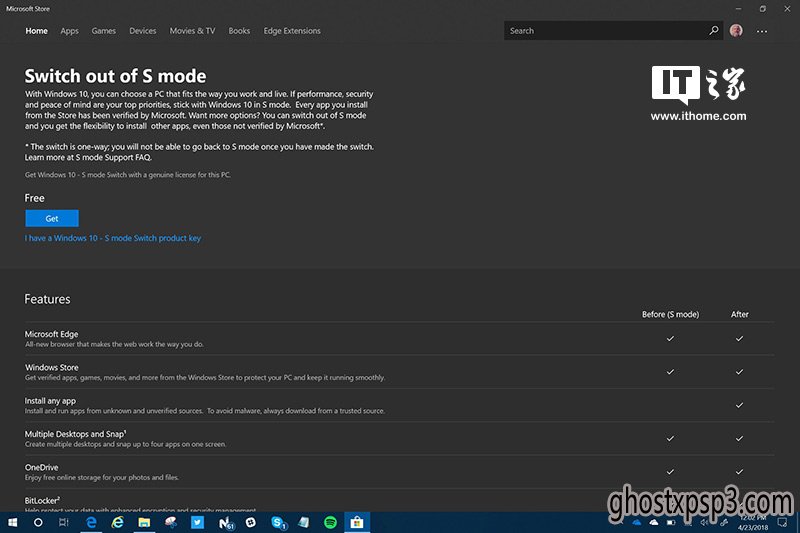Image resolution: width=800 pixels, height=533 pixels.
Task: Select Microsoft Store icon on taskbar
Action: coord(357,522)
